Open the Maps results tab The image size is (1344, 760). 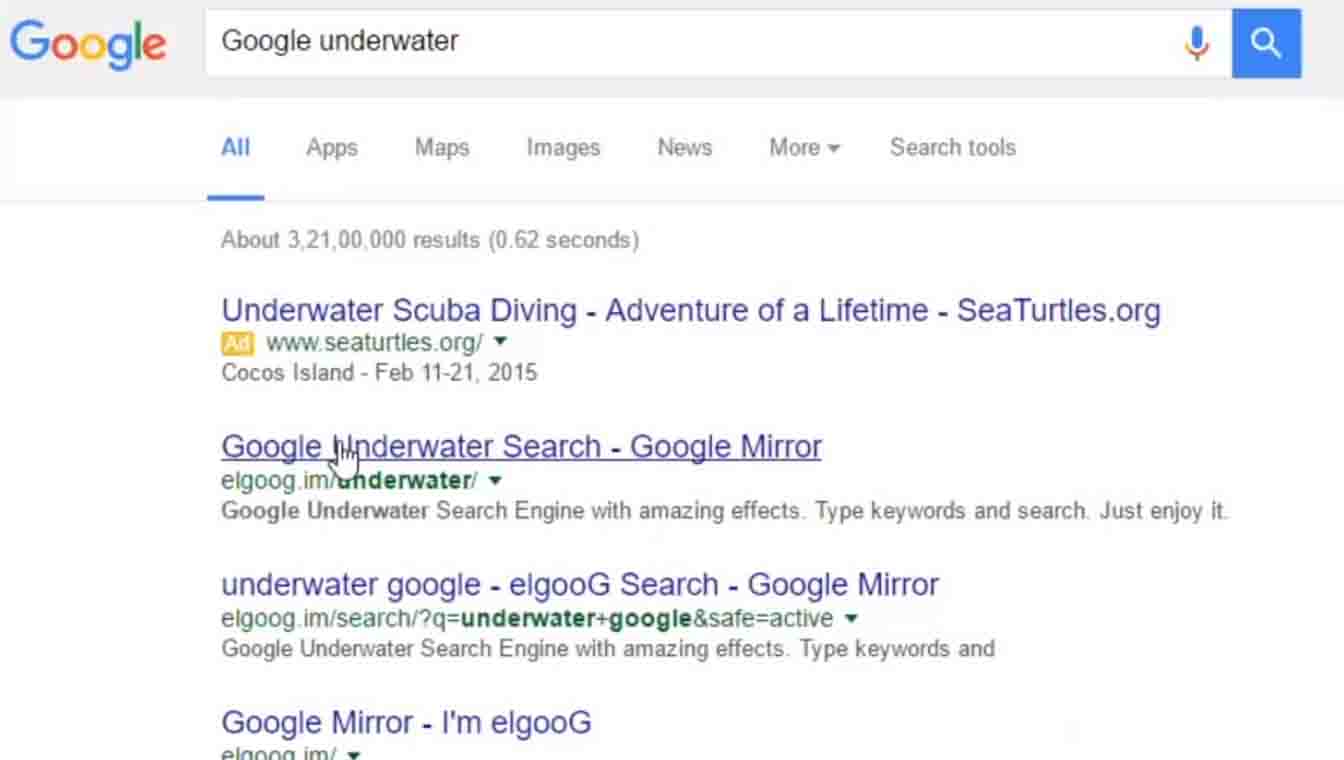click(441, 148)
